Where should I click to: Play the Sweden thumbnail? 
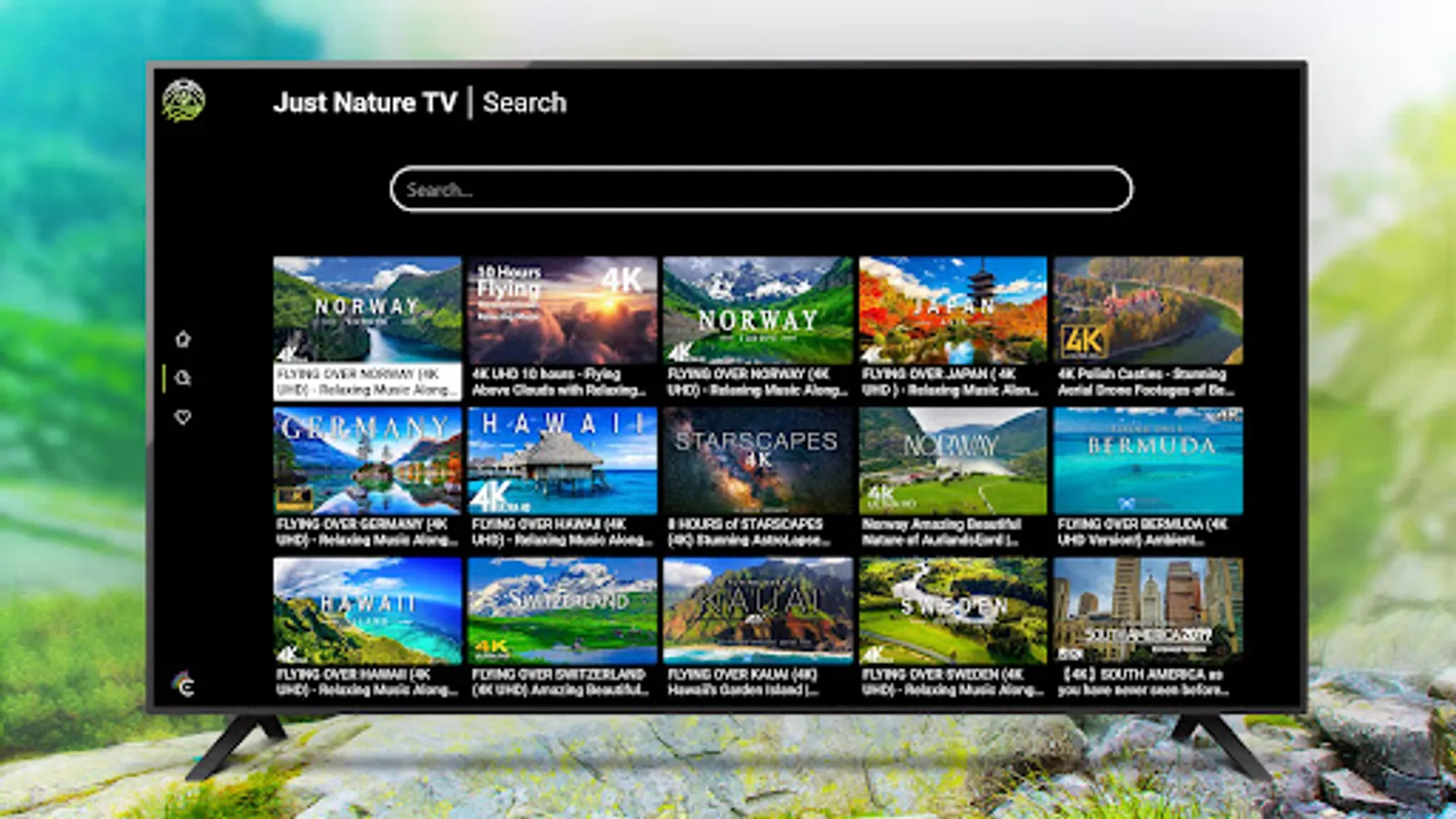953,611
